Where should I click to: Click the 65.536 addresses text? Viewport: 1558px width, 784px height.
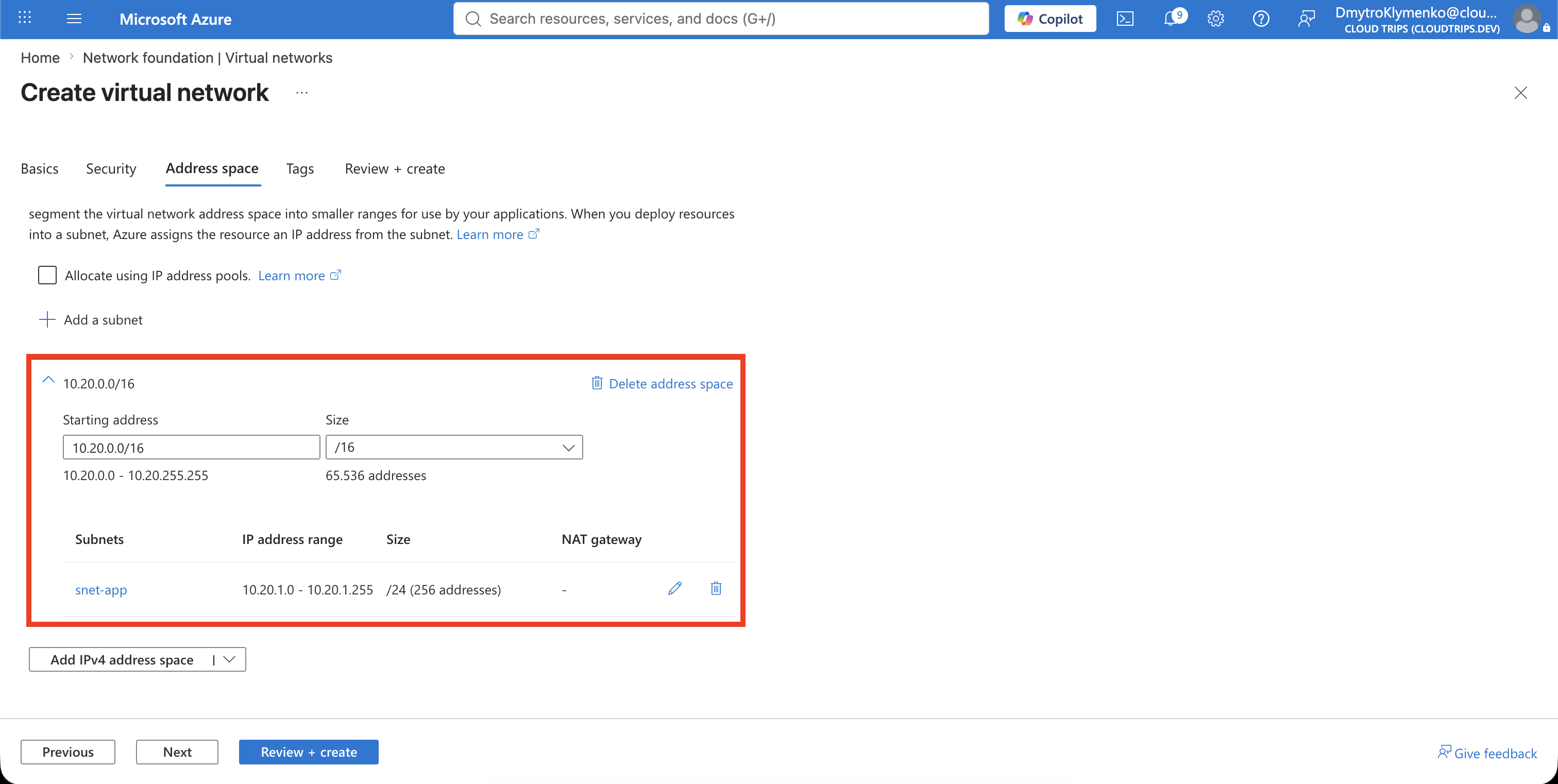376,475
